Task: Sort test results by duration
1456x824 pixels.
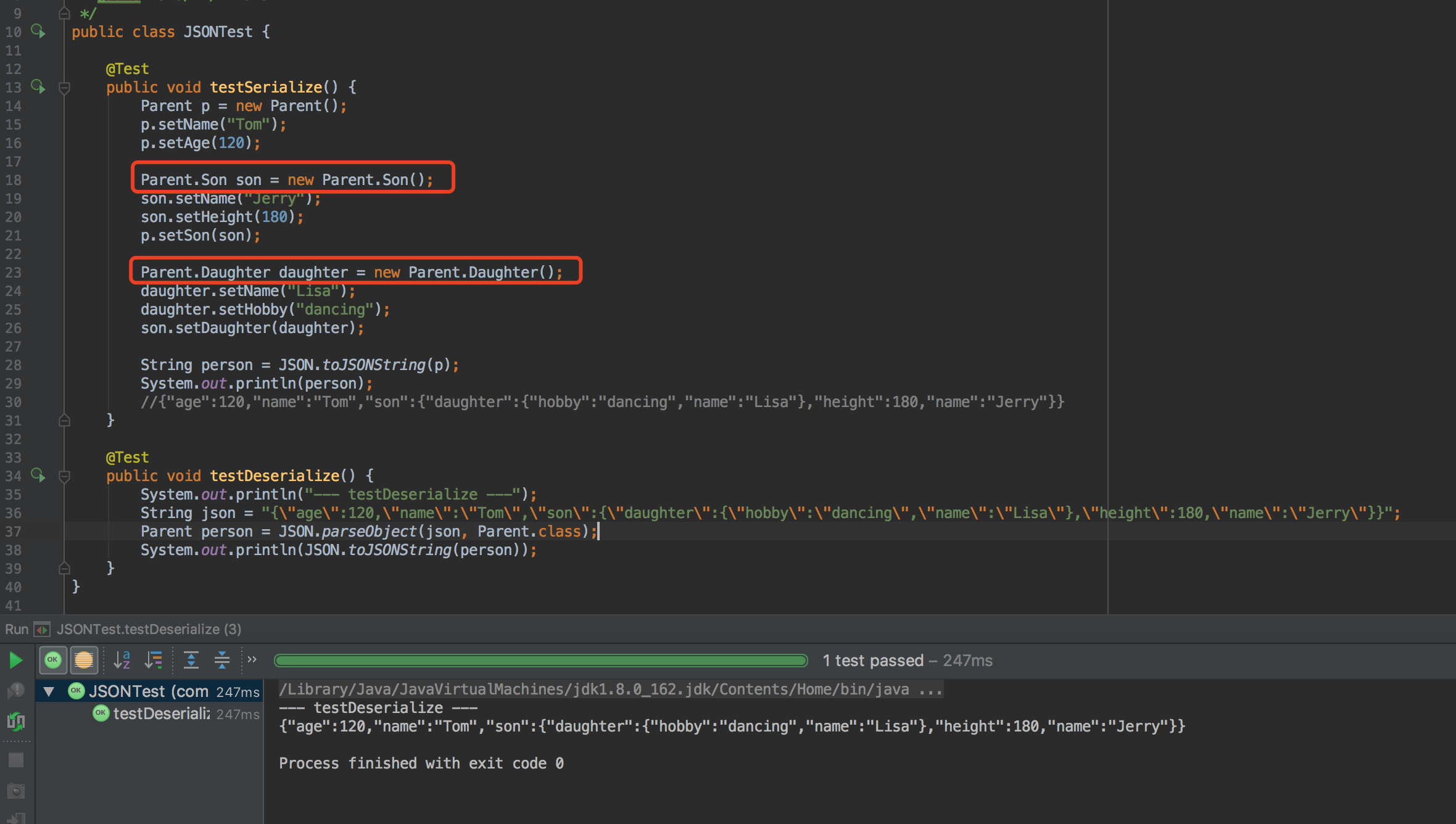Action: (x=153, y=660)
